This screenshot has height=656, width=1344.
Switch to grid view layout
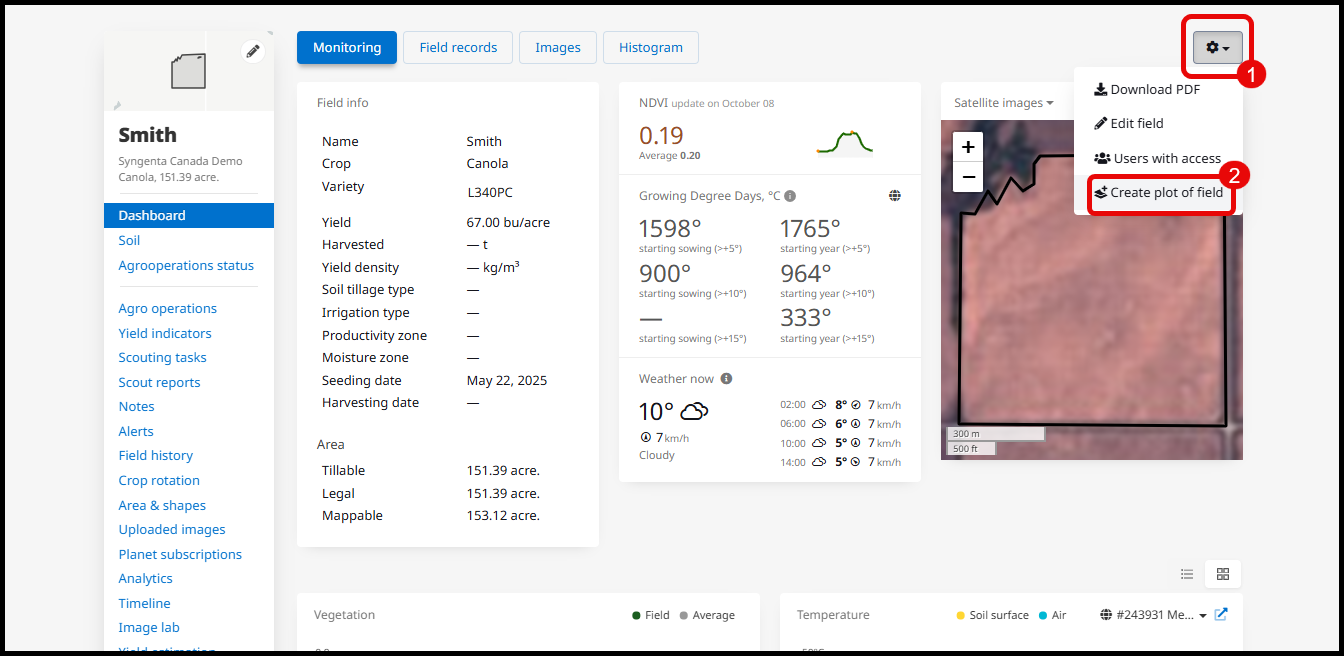pyautogui.click(x=1222, y=574)
